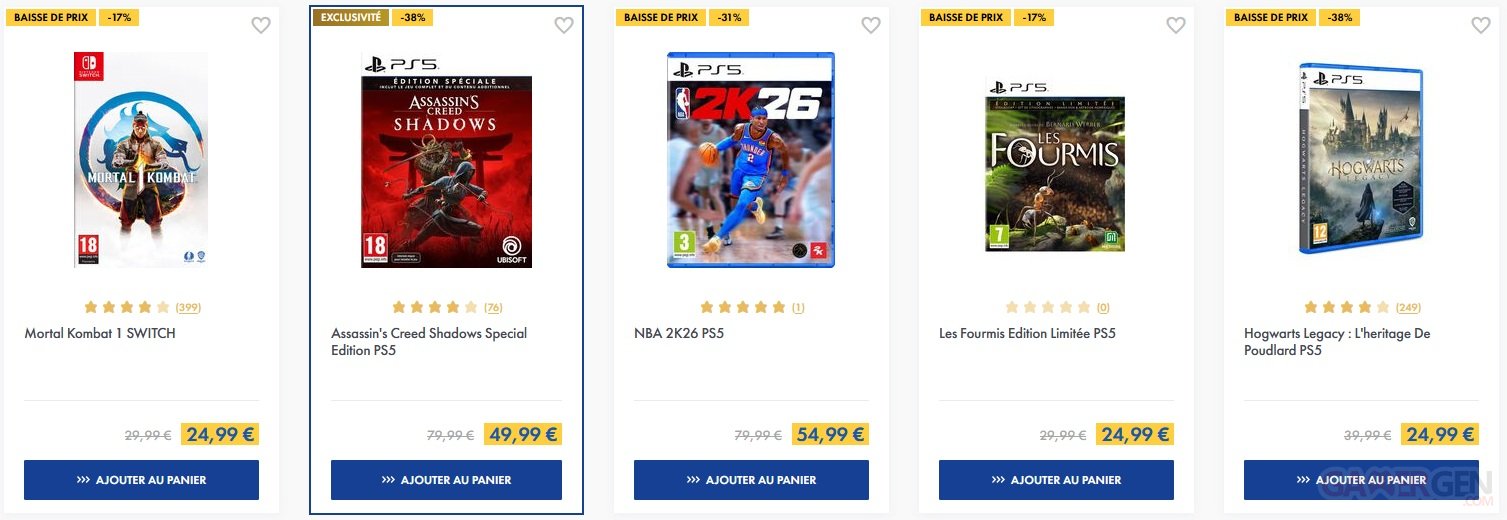The width and height of the screenshot is (1507, 520).
Task: Select the NBA 2K26 box art
Action: (751, 160)
